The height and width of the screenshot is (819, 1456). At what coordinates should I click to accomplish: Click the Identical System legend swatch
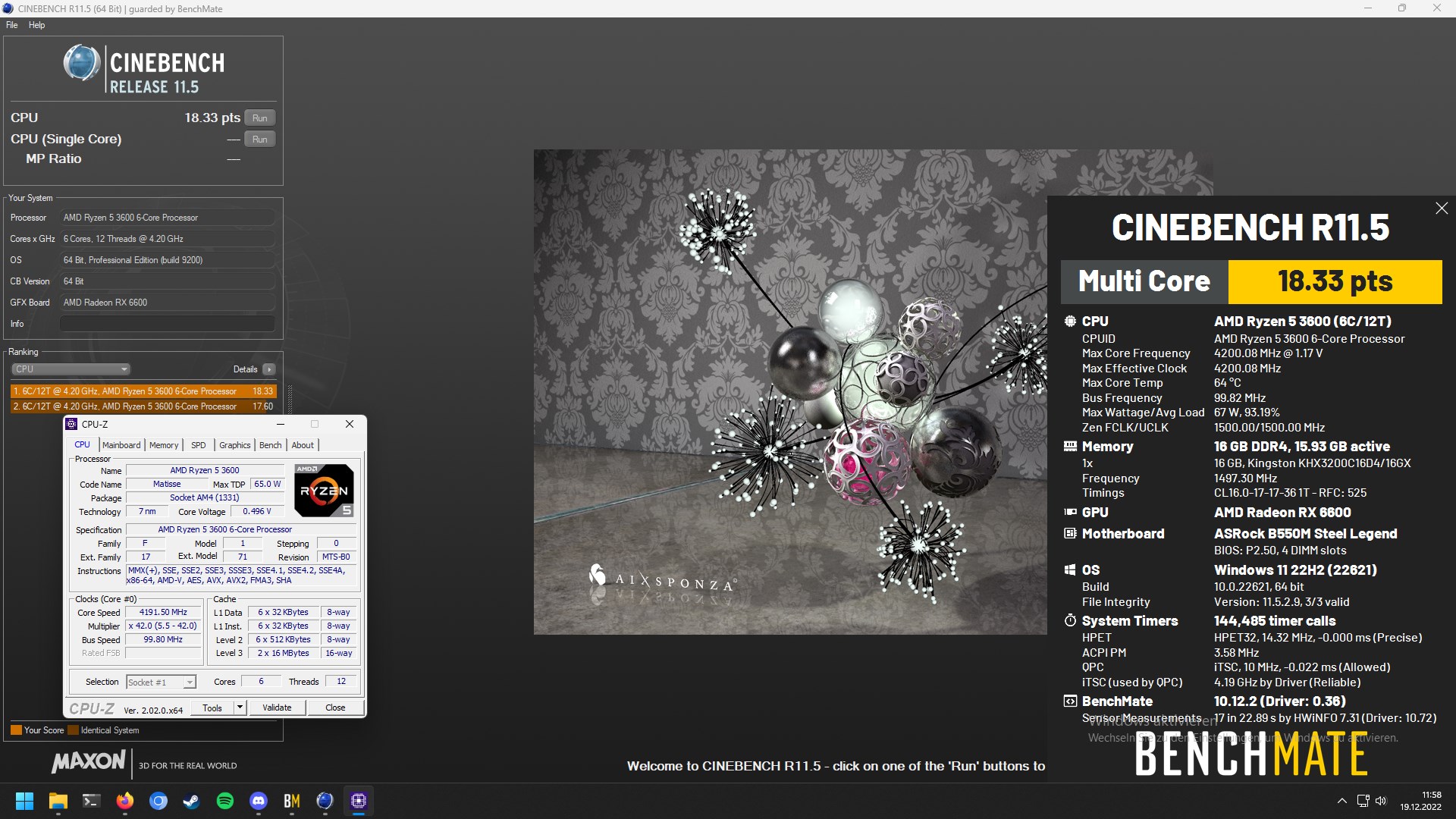[x=74, y=730]
